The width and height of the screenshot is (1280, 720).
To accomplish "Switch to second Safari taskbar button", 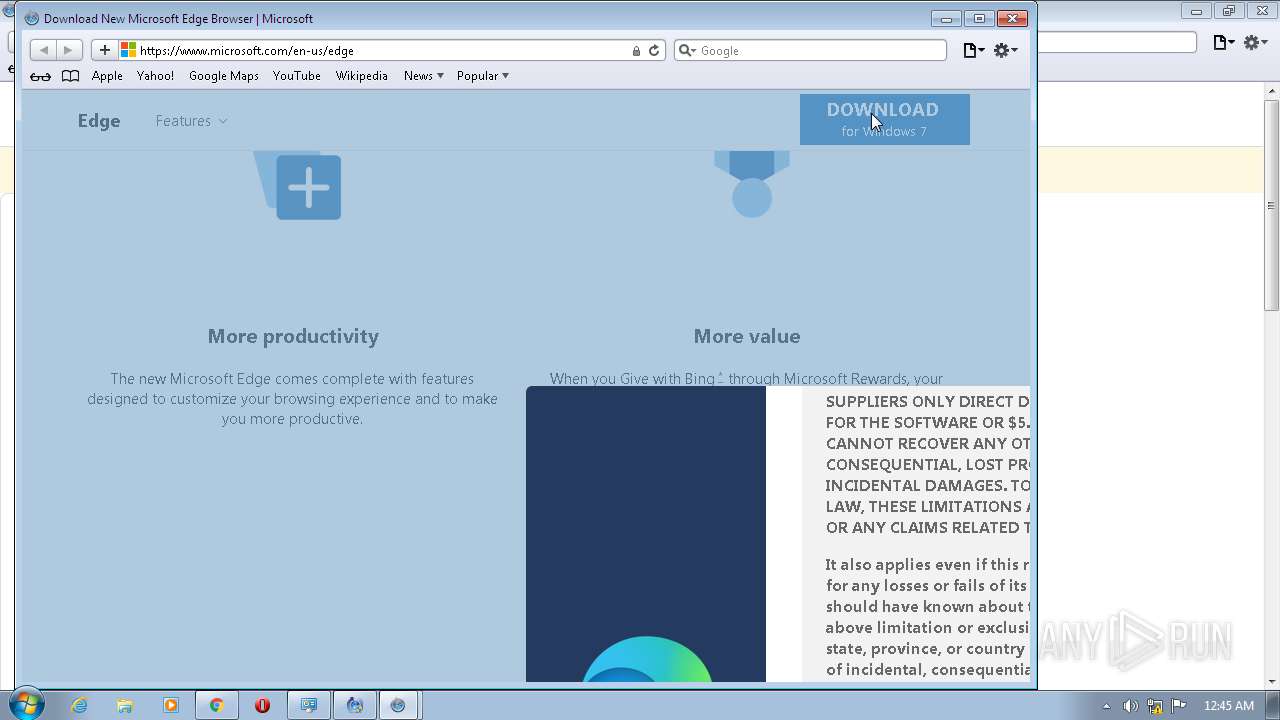I will (x=399, y=705).
